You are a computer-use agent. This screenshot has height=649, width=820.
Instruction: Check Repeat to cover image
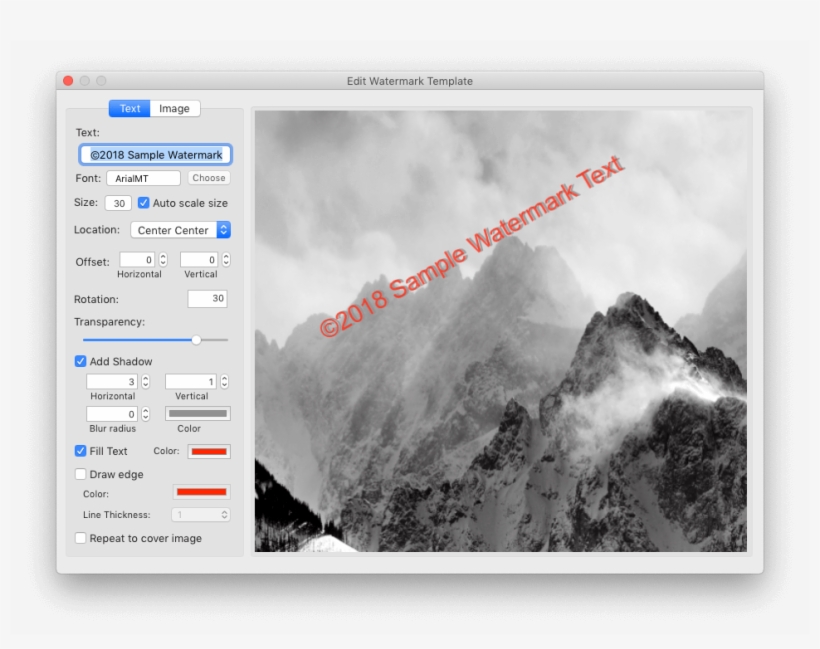tap(80, 538)
